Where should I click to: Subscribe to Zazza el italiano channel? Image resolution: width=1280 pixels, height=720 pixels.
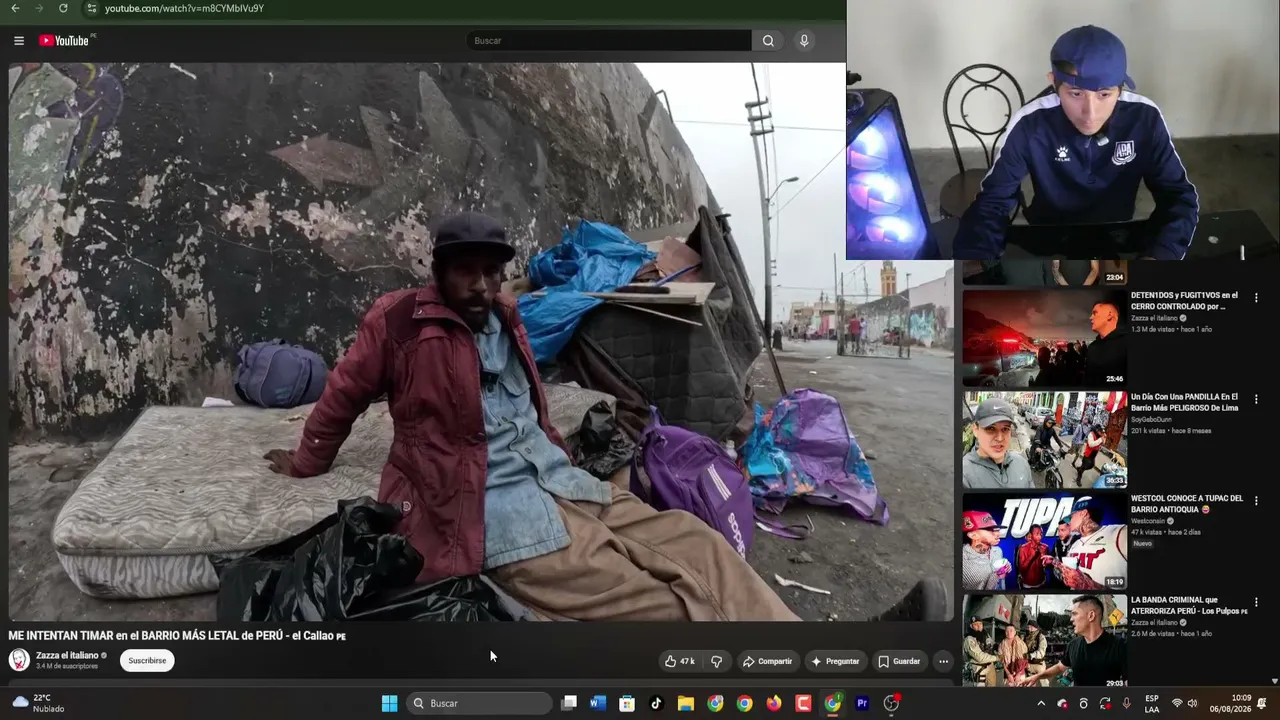click(147, 660)
